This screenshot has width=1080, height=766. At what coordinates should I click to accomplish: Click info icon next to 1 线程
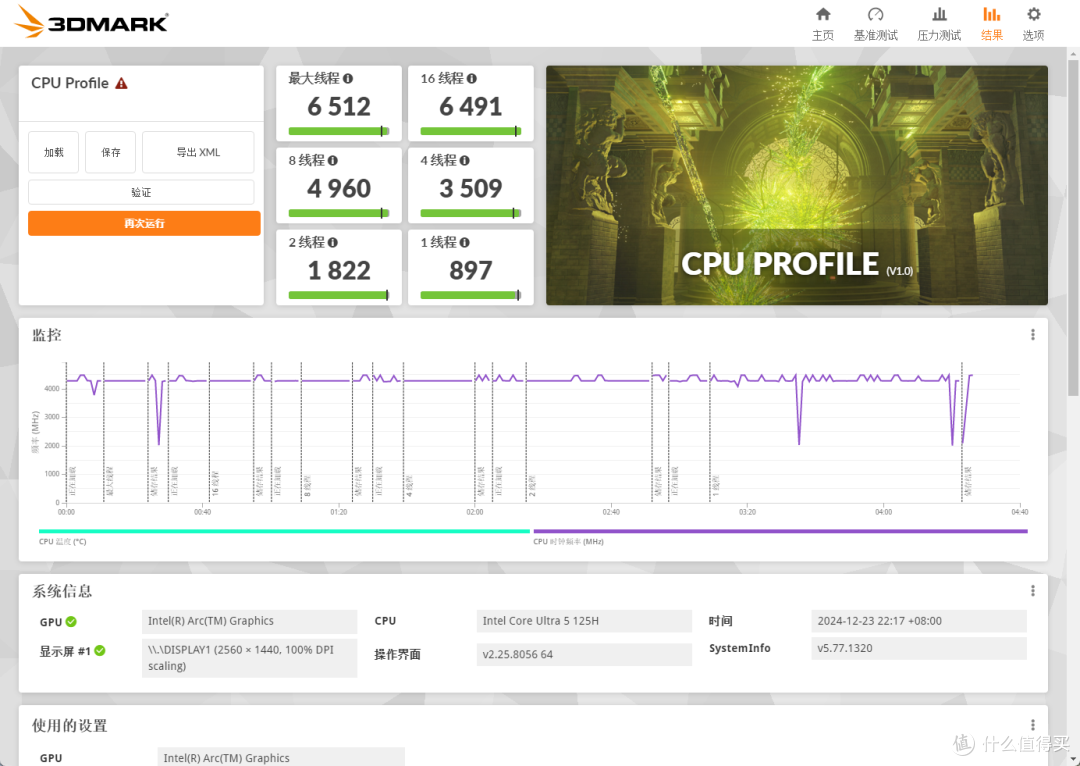point(464,242)
